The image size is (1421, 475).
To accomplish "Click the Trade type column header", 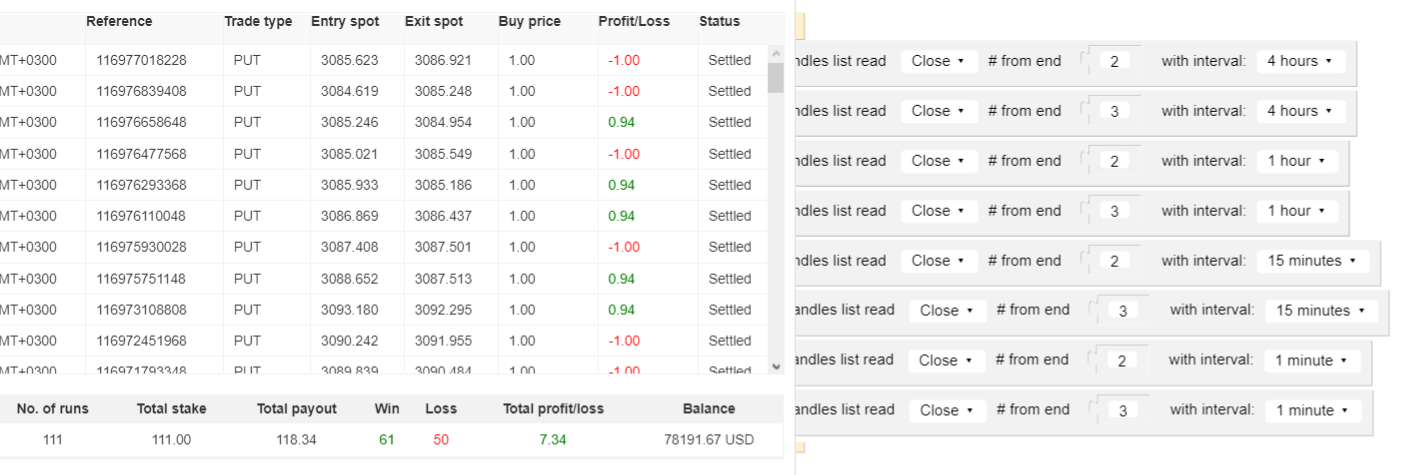I will coord(258,21).
